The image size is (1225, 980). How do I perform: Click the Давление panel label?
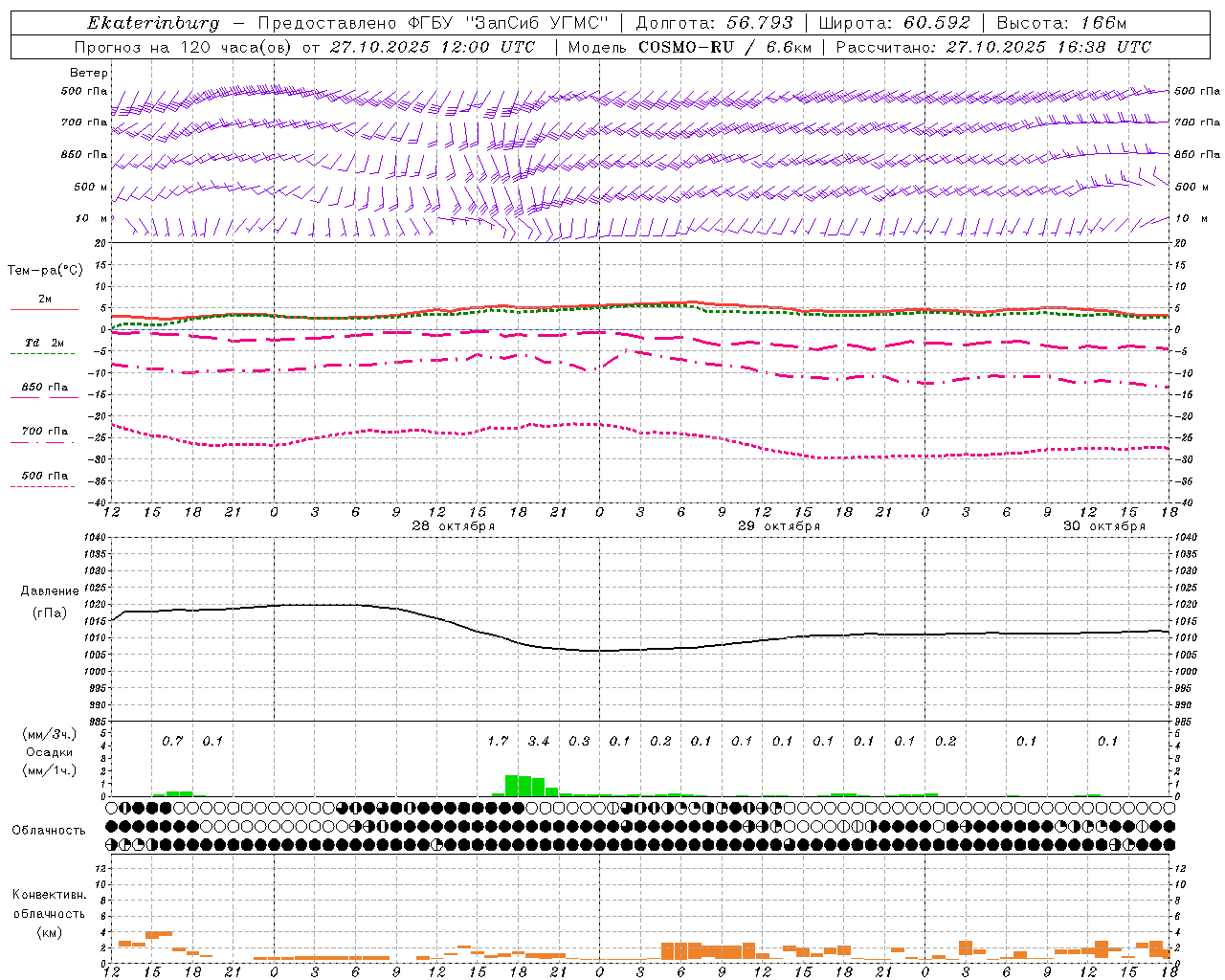coord(50,591)
